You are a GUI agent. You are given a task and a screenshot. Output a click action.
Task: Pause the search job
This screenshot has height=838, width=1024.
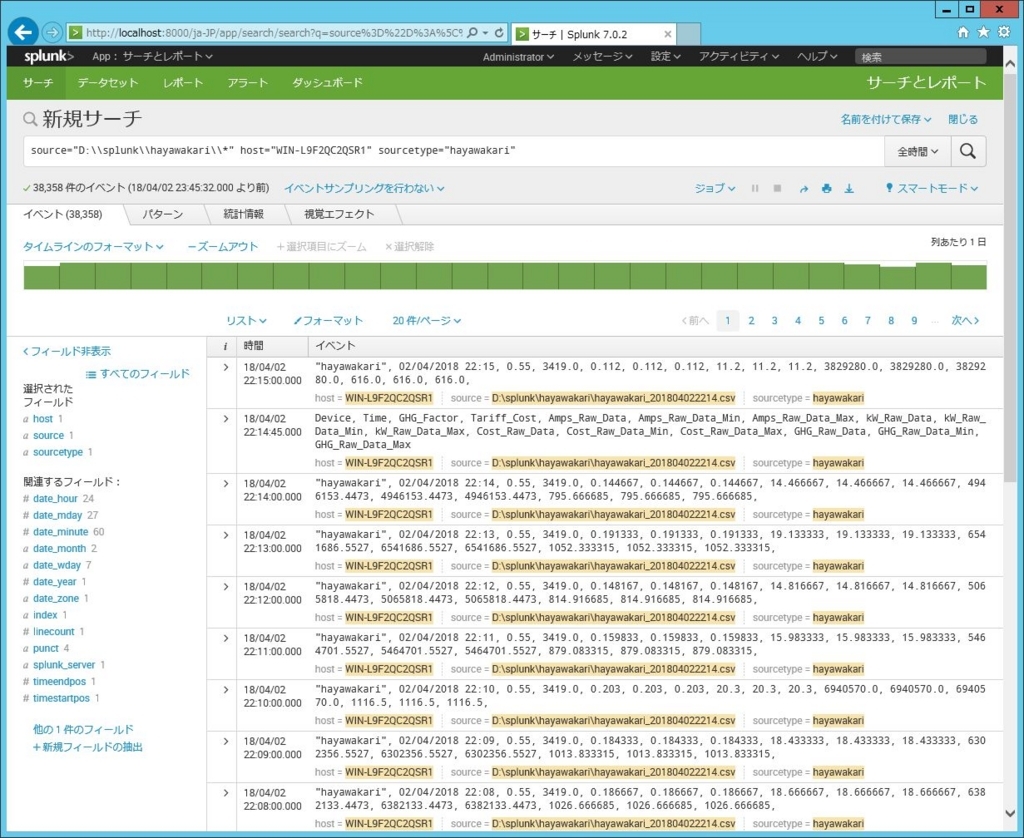click(x=755, y=188)
